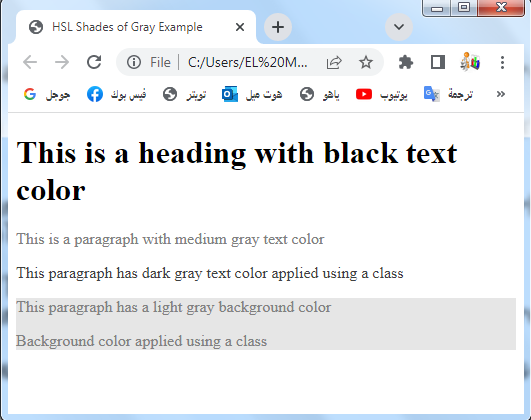
Task: Open the Hotmail bookmark هوت ميل
Action: [x=252, y=94]
